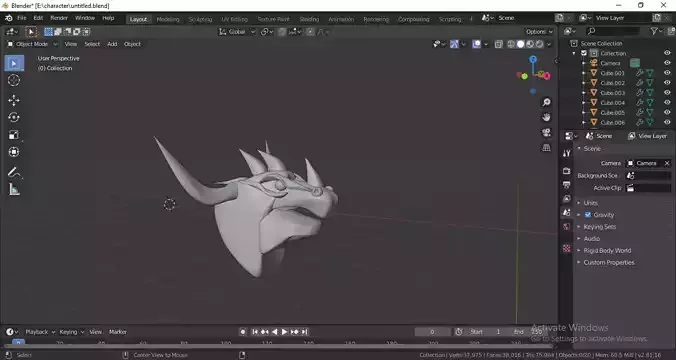Viewport: 676px width, 360px height.
Task: Open the View Layer properties tab icon
Action: (566, 198)
